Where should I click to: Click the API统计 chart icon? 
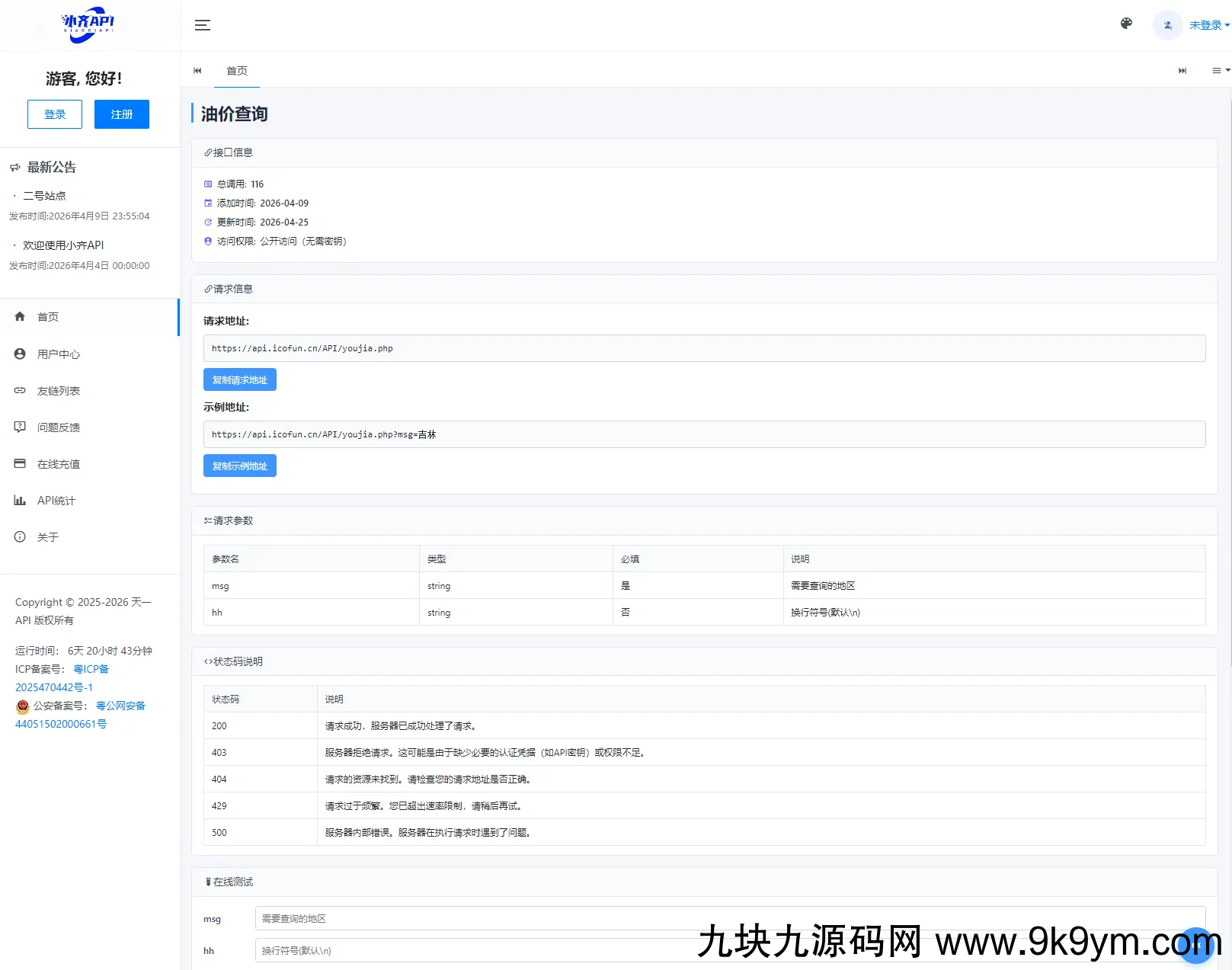click(x=20, y=500)
